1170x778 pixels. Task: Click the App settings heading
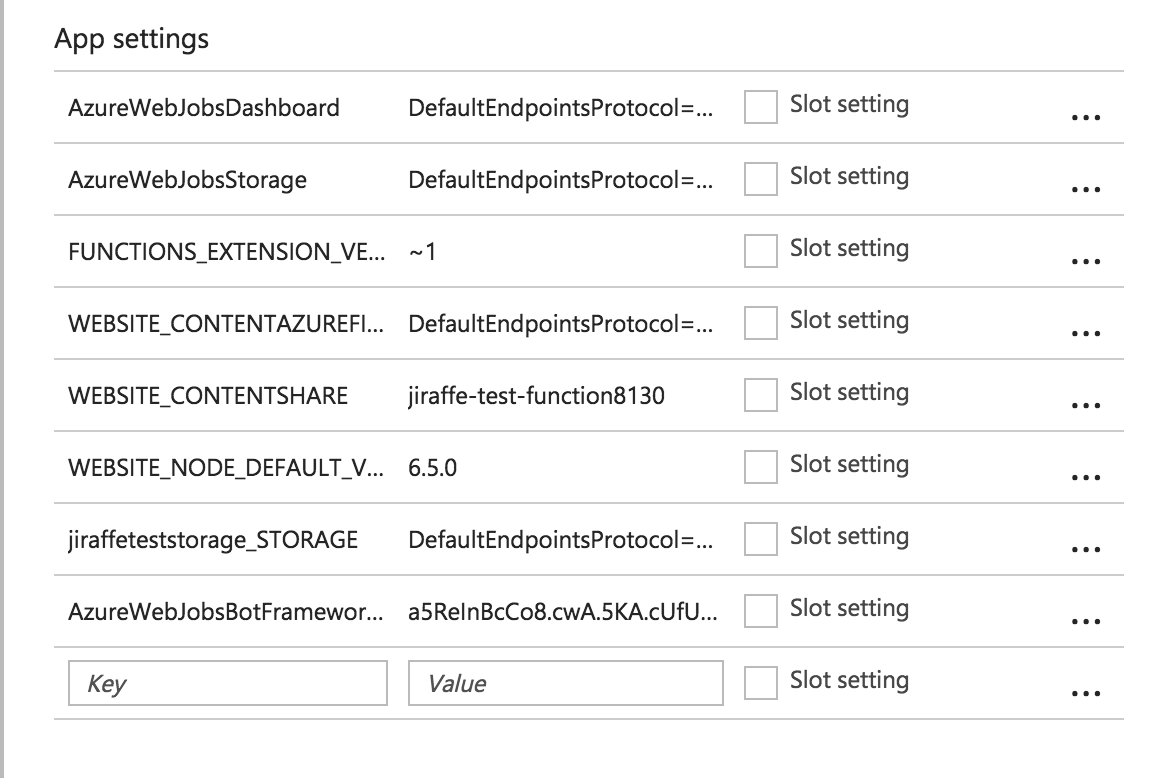tap(131, 39)
